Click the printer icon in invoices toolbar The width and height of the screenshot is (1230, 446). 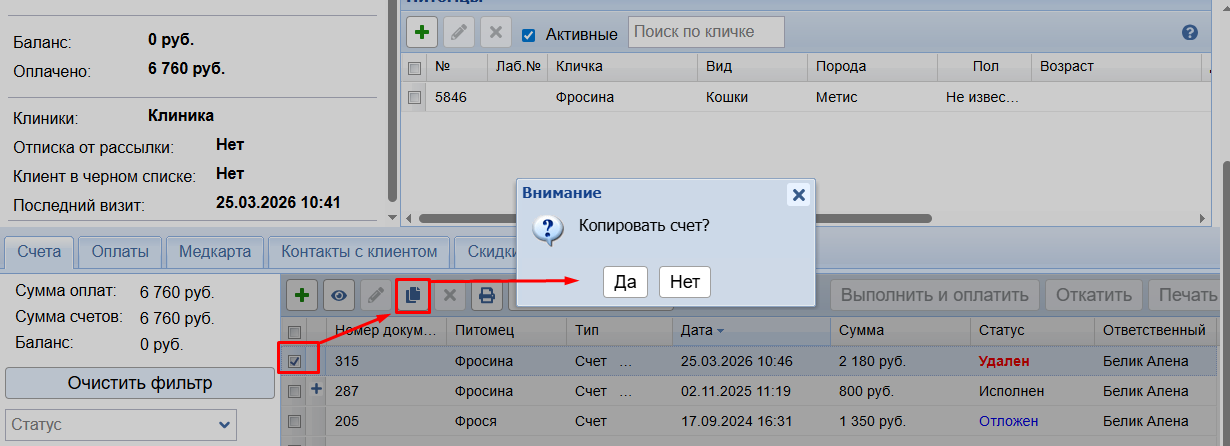[487, 295]
